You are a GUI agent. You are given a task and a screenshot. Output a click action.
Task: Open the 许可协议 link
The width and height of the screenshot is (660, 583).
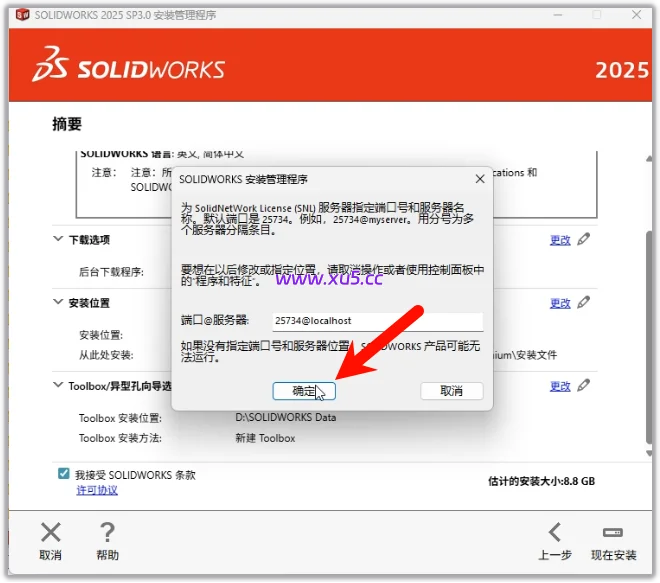pyautogui.click(x=97, y=490)
